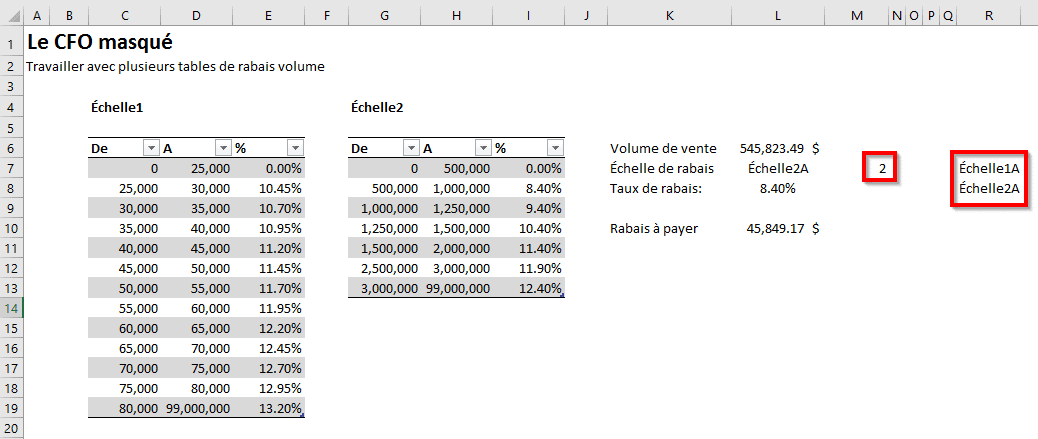
Task: Select row header 6
Action: (10, 148)
